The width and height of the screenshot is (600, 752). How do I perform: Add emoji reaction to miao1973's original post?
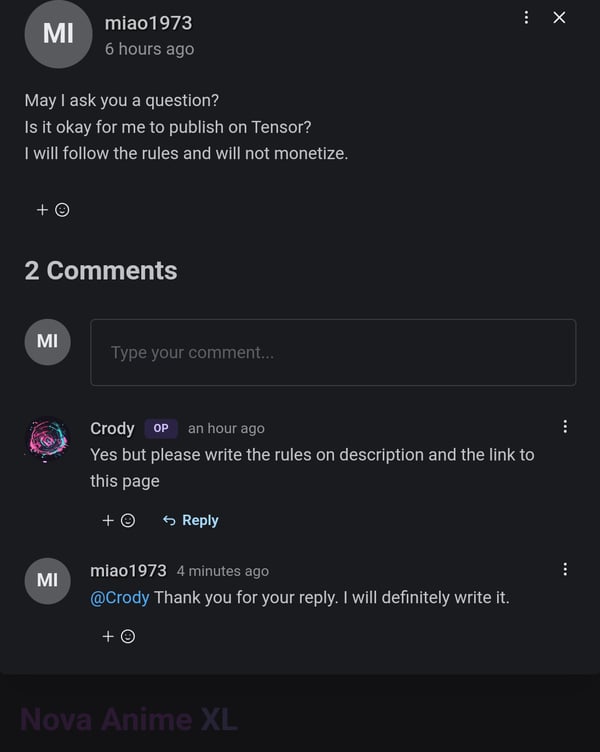pyautogui.click(x=53, y=210)
